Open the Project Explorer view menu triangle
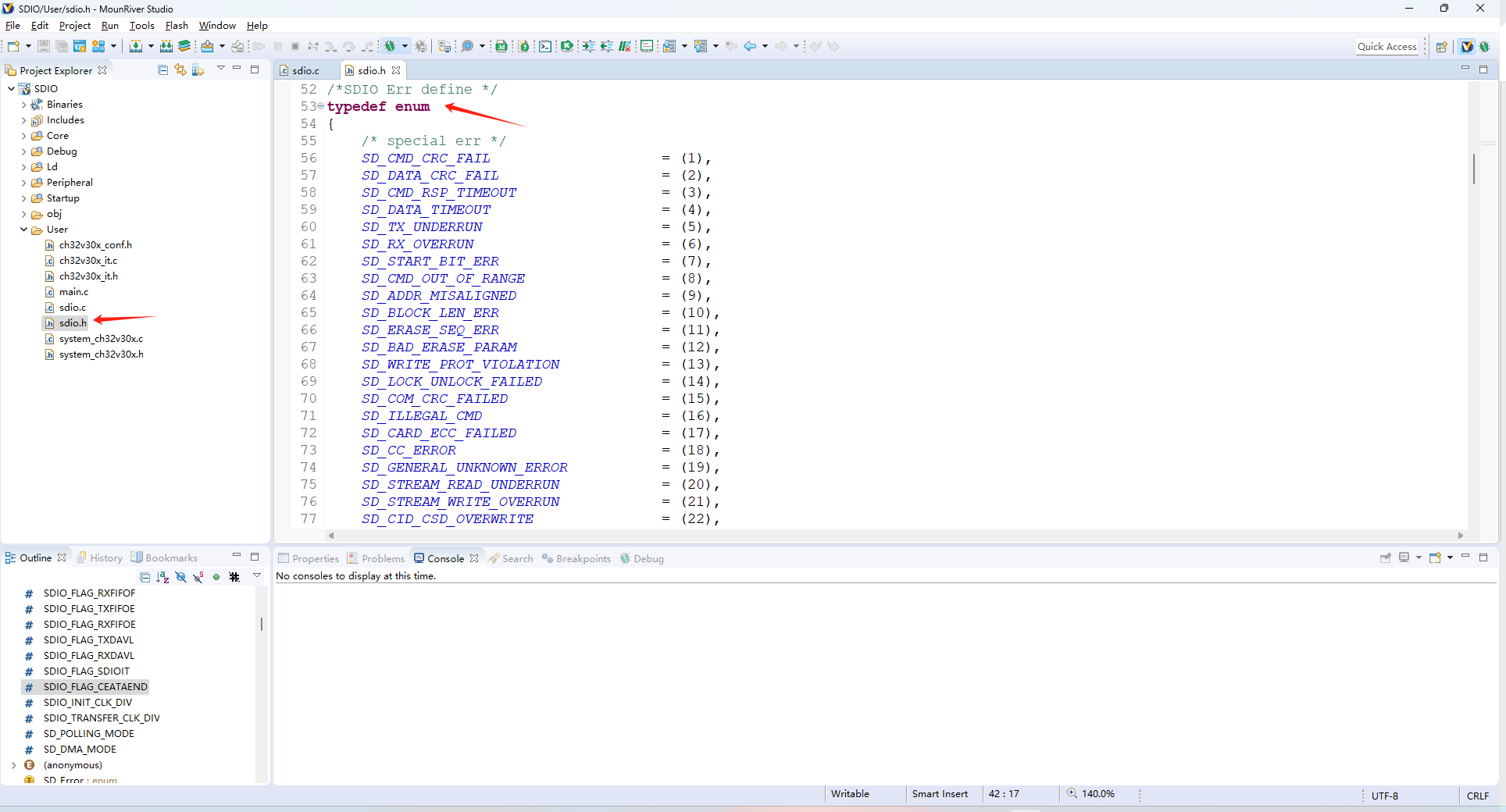This screenshot has width=1506, height=812. coord(220,69)
